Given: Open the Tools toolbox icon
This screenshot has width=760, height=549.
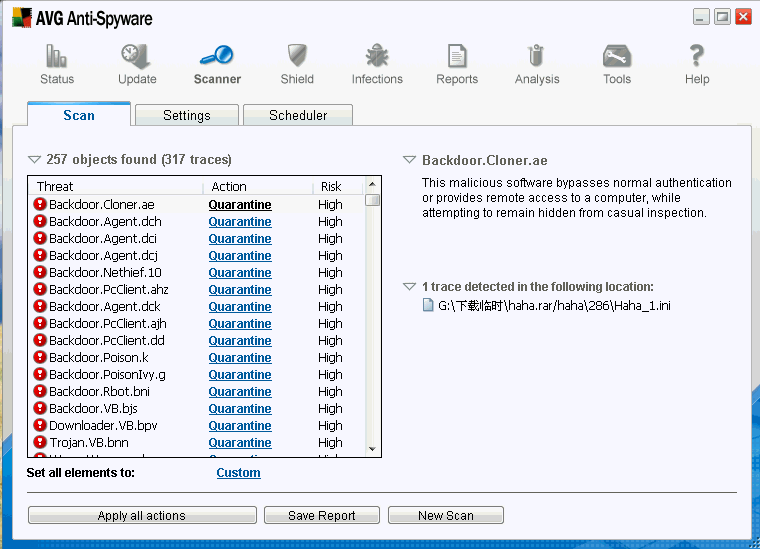Looking at the screenshot, I should 617,56.
